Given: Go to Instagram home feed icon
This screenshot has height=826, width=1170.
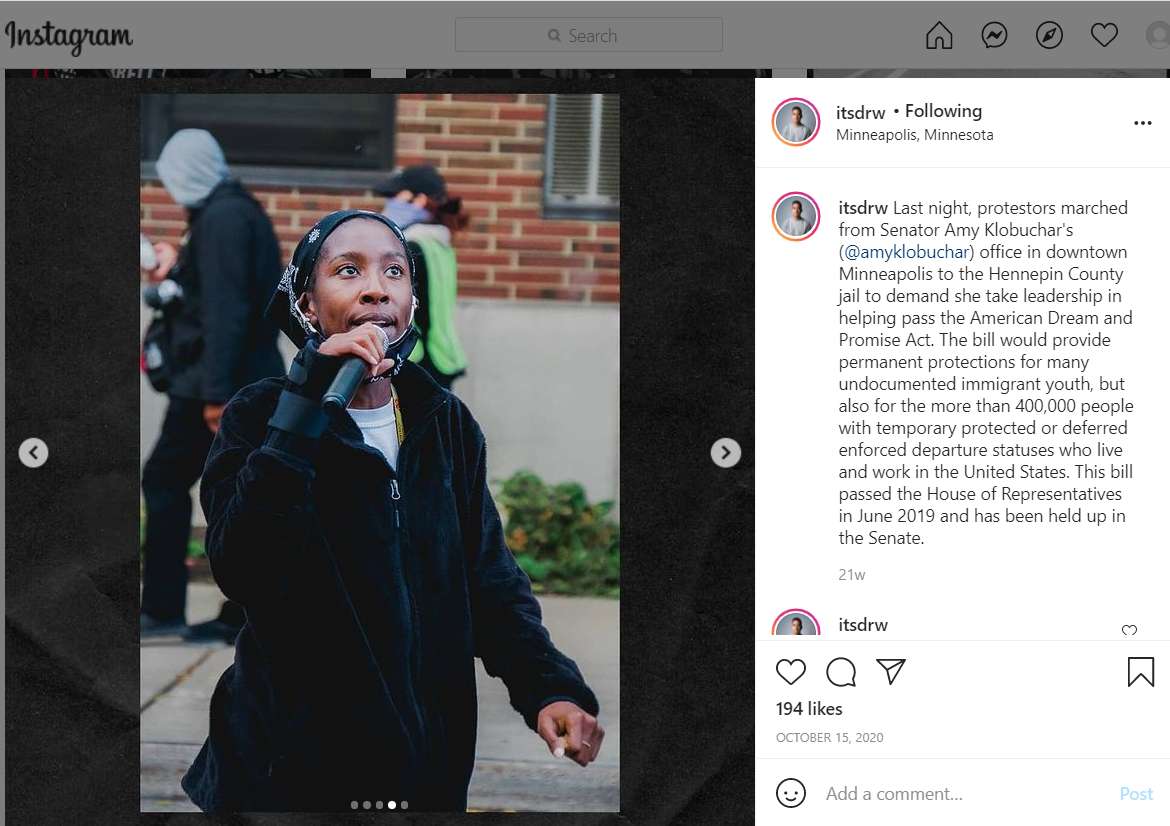Looking at the screenshot, I should coord(939,35).
